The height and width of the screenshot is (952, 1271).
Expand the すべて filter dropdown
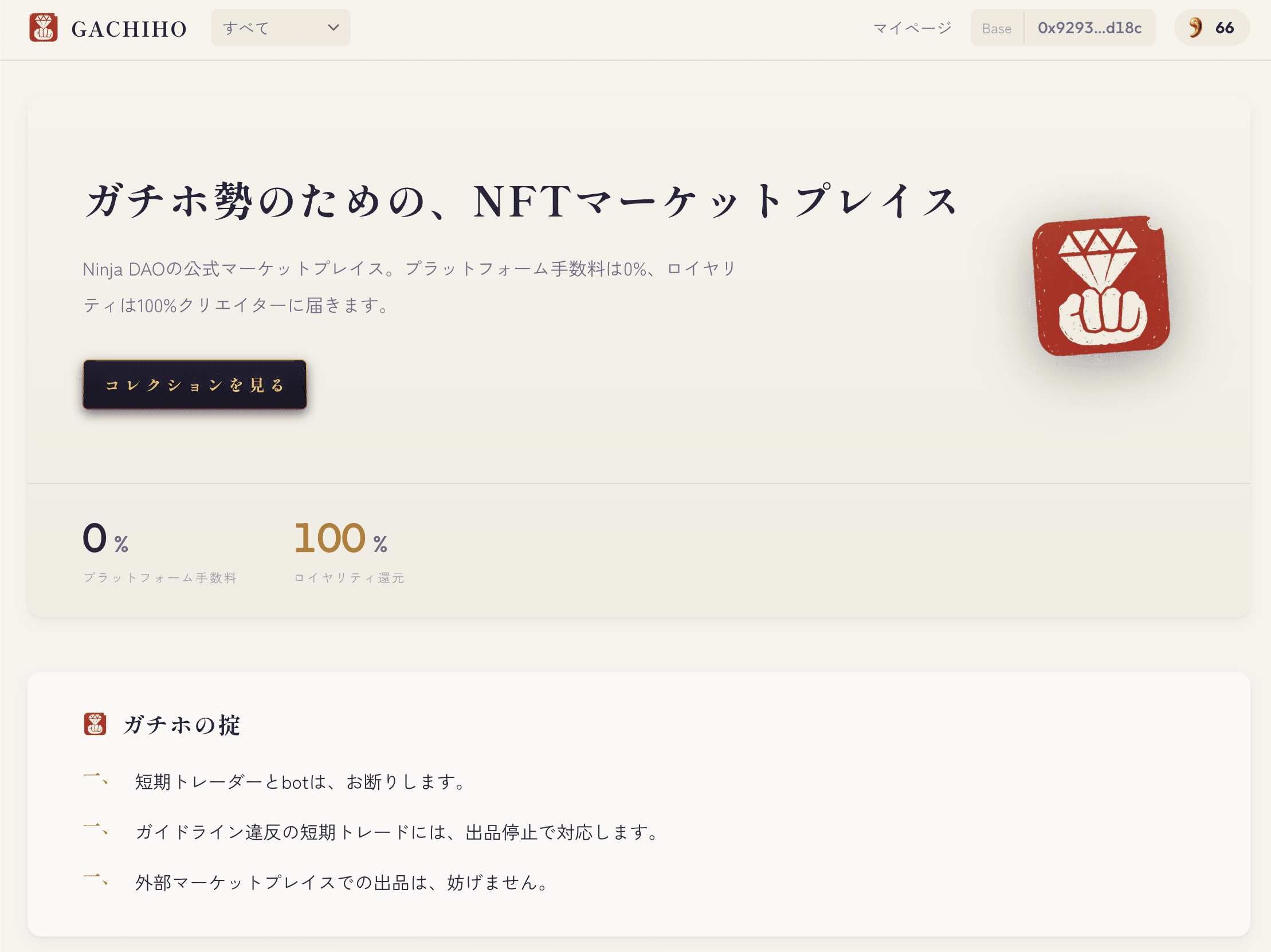click(x=280, y=27)
